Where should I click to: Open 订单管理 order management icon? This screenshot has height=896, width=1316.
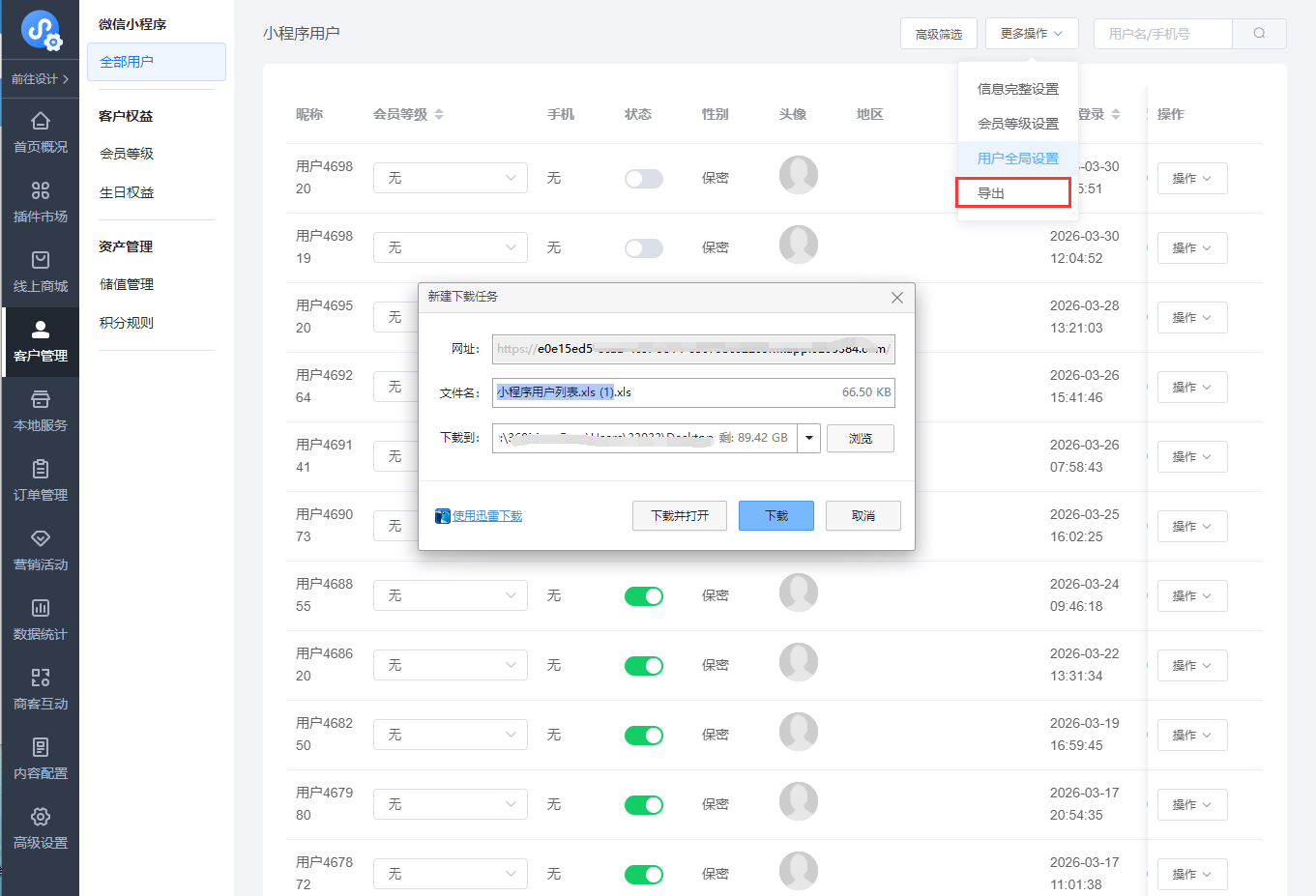(41, 470)
